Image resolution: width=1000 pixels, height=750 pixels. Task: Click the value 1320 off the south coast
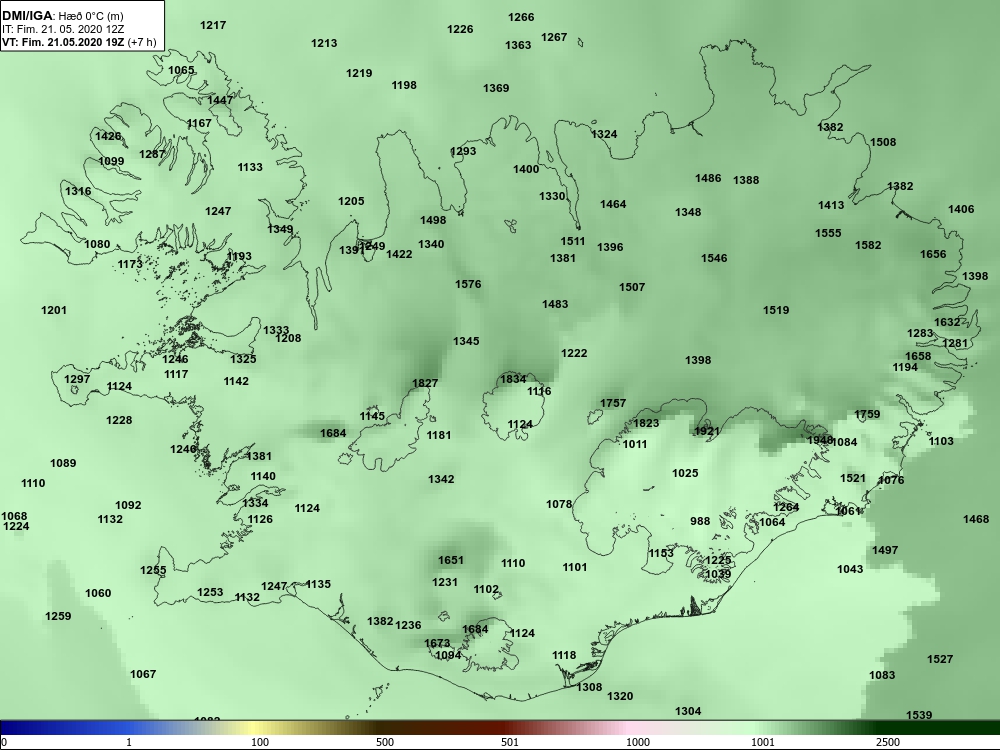(x=620, y=696)
